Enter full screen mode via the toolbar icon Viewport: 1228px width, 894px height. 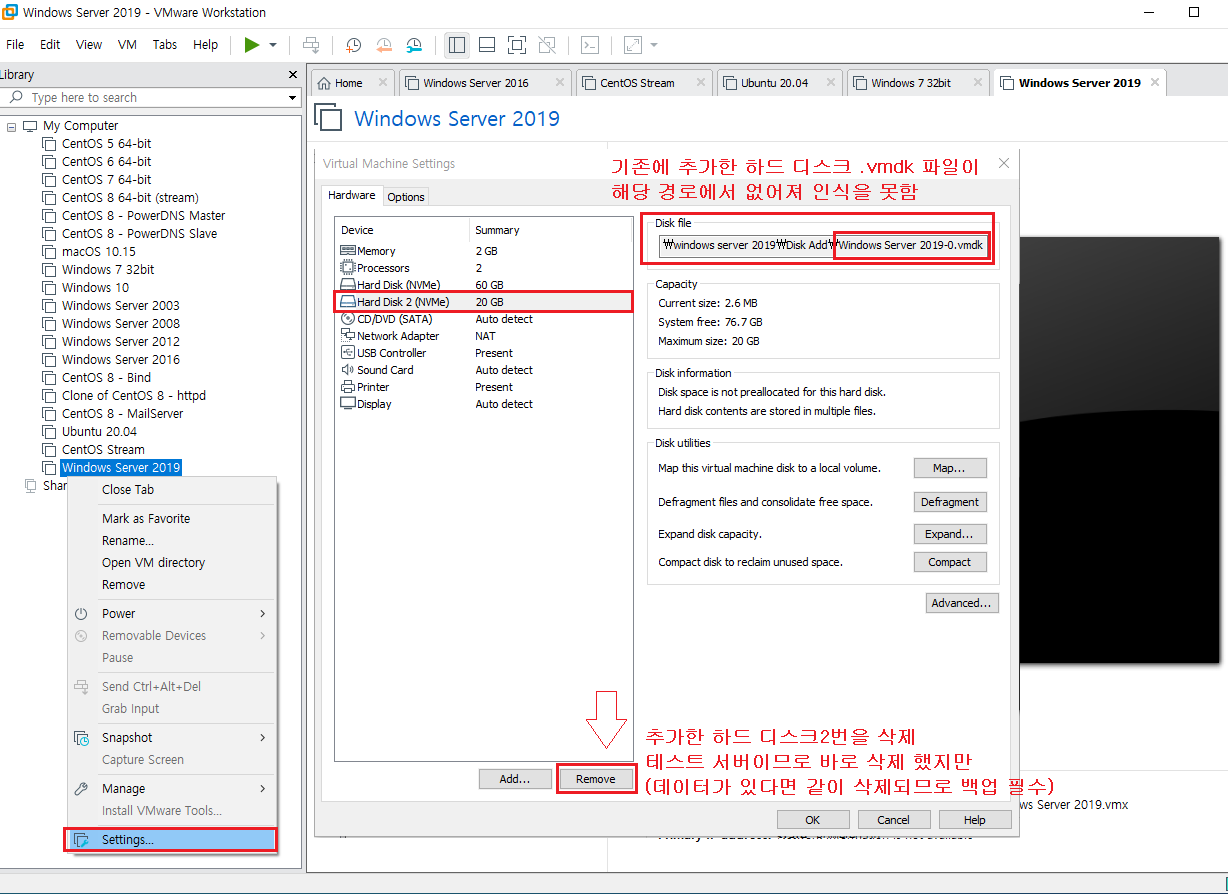516,45
